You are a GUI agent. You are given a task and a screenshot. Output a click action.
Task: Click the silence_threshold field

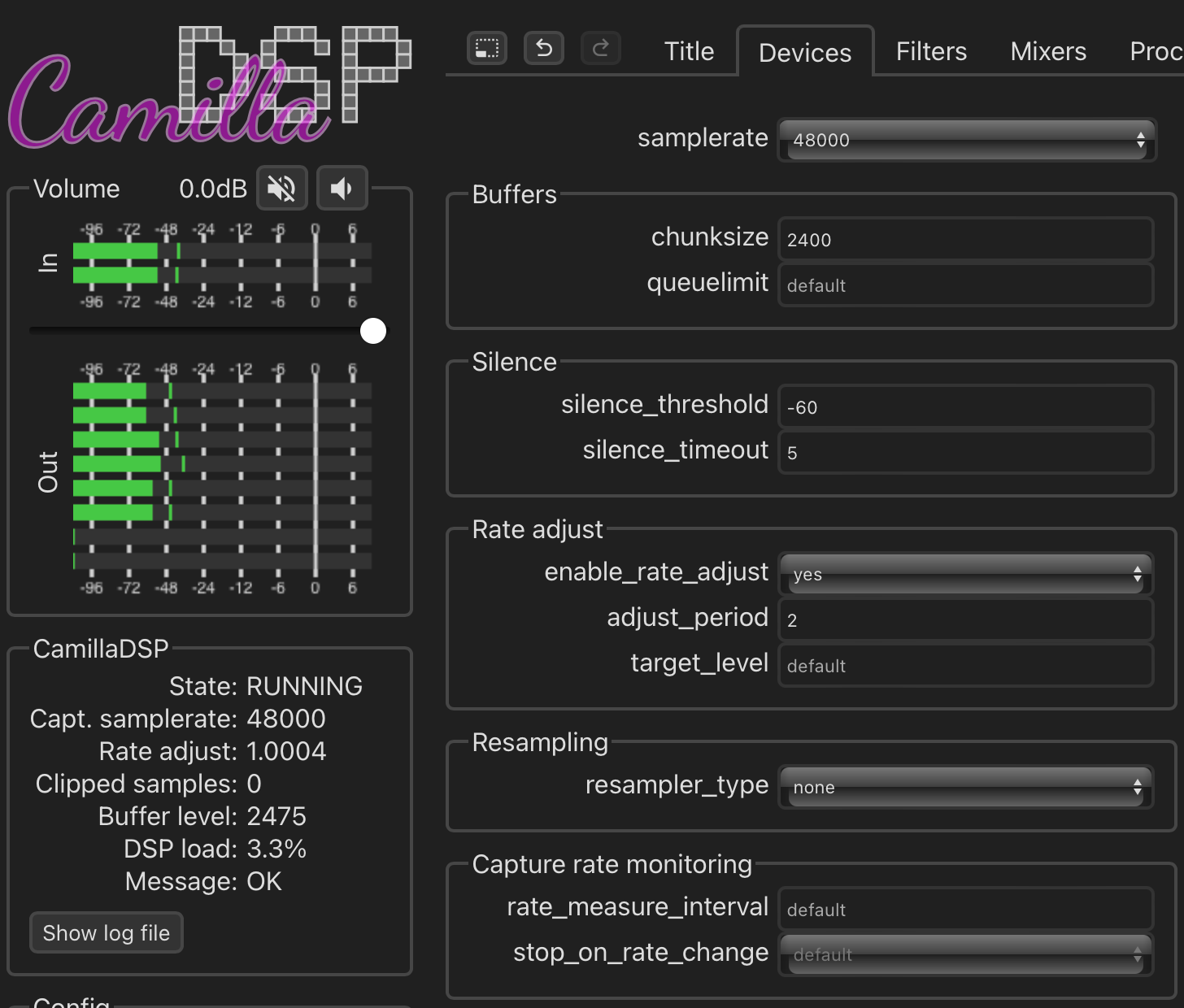(x=966, y=406)
